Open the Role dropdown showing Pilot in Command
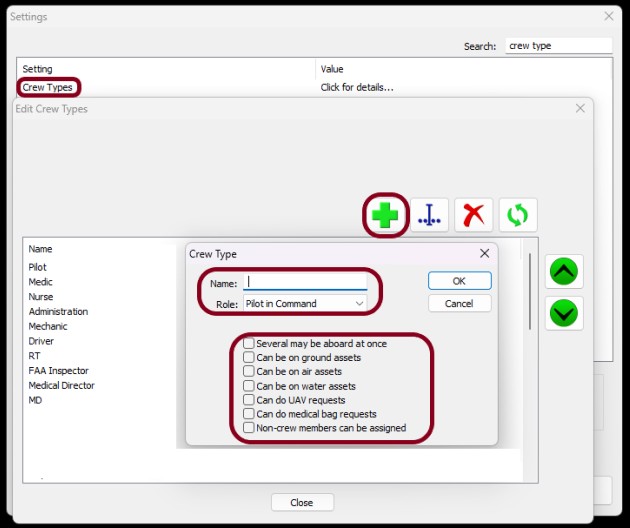The width and height of the screenshot is (630, 528). (x=305, y=303)
